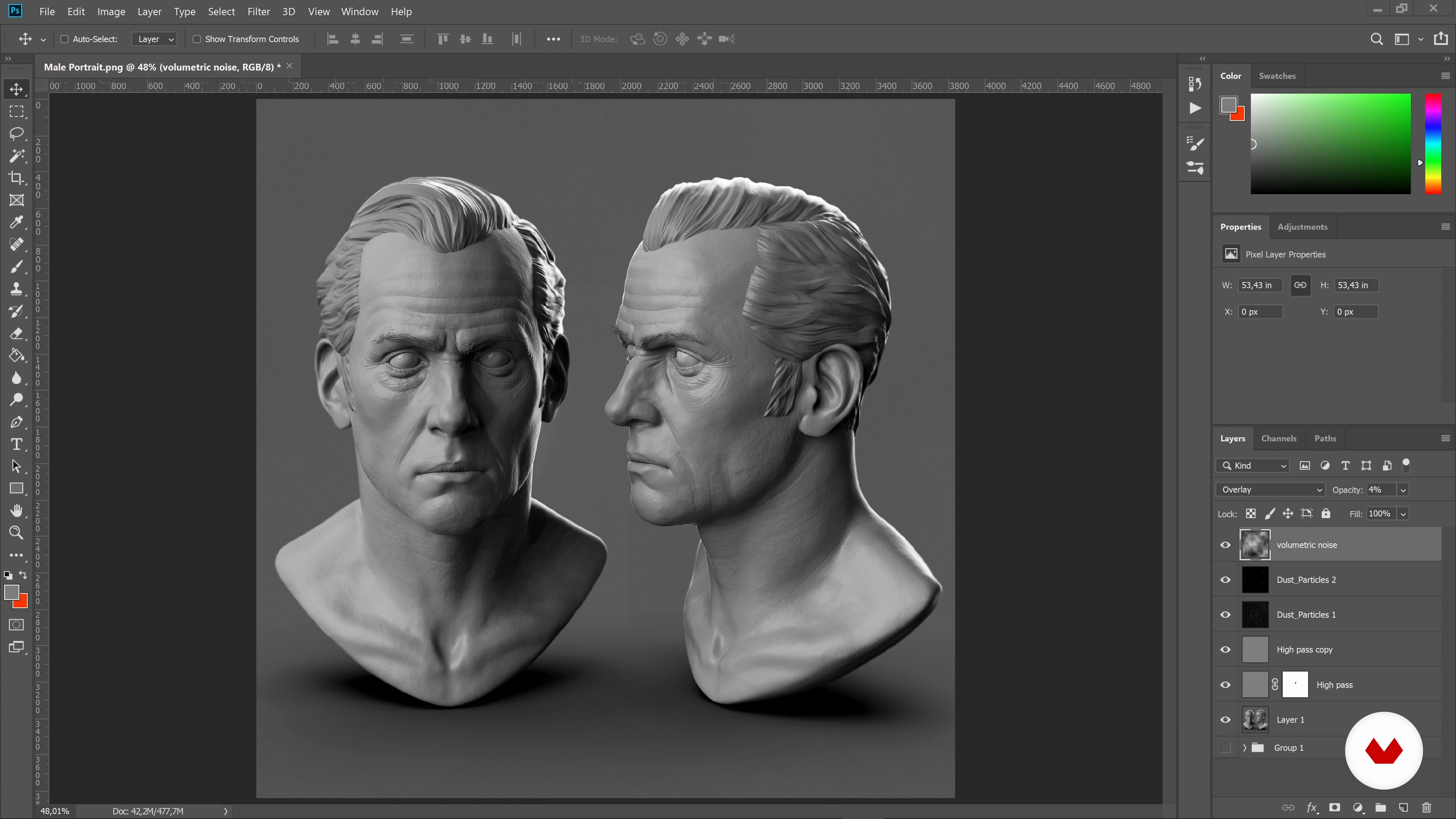Image resolution: width=1456 pixels, height=819 pixels.
Task: Hide the Dust_Particles 1 layer
Action: tap(1225, 615)
